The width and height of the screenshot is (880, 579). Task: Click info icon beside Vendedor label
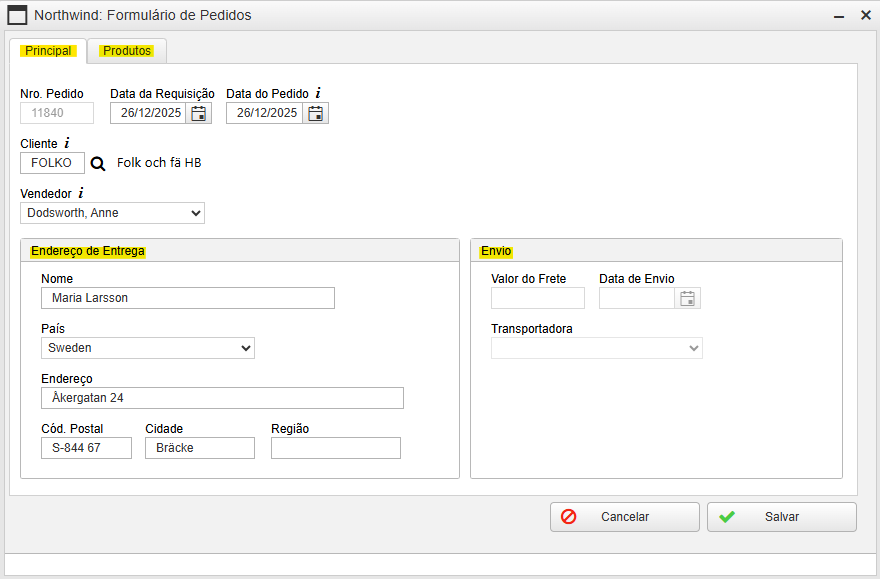[81, 193]
